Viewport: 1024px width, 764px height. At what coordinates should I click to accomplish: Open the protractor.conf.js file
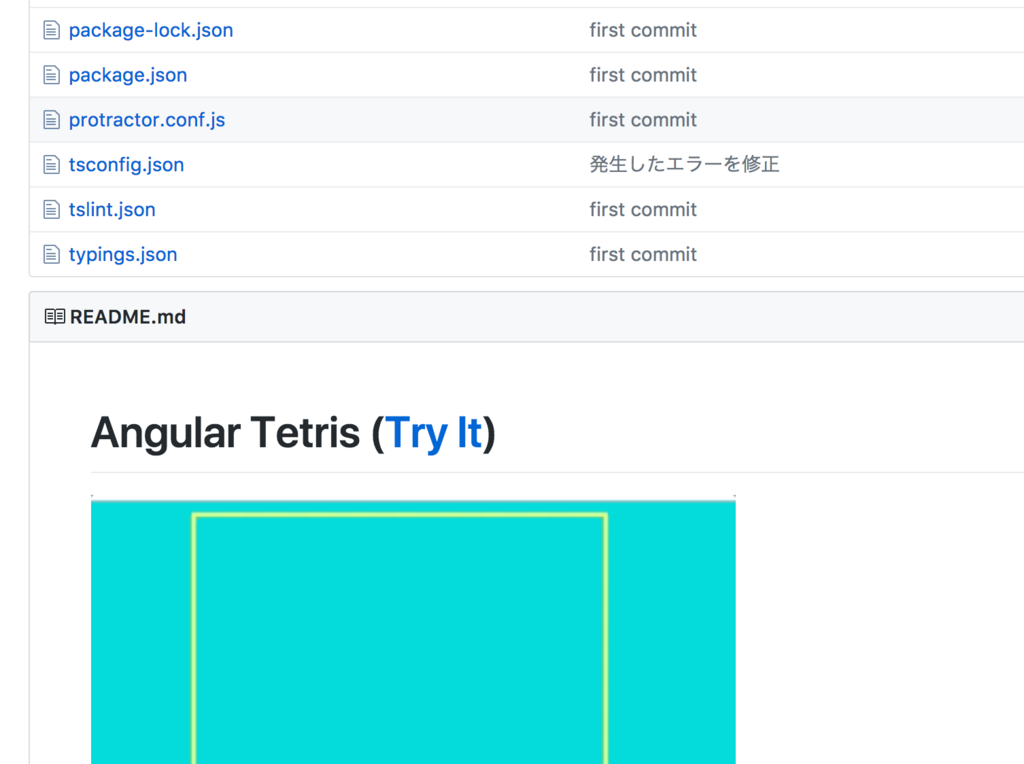point(146,119)
